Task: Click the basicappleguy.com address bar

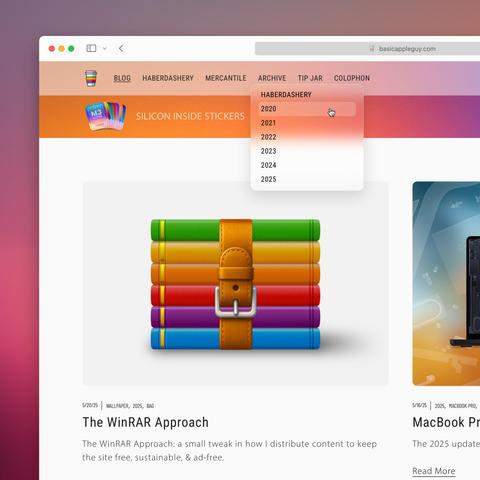Action: click(367, 49)
